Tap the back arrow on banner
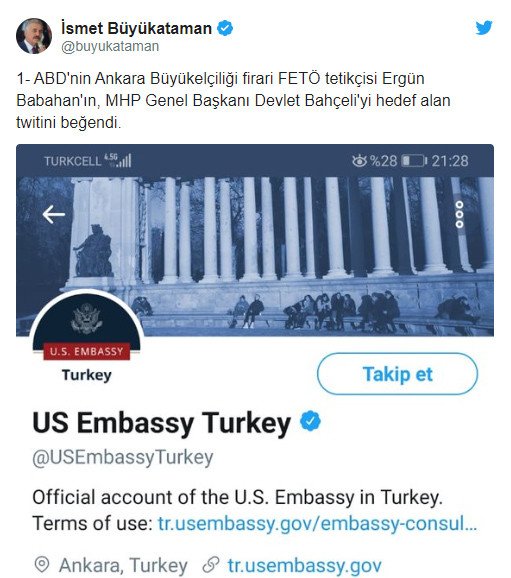Screen dimensions: 511x578 click(54, 215)
